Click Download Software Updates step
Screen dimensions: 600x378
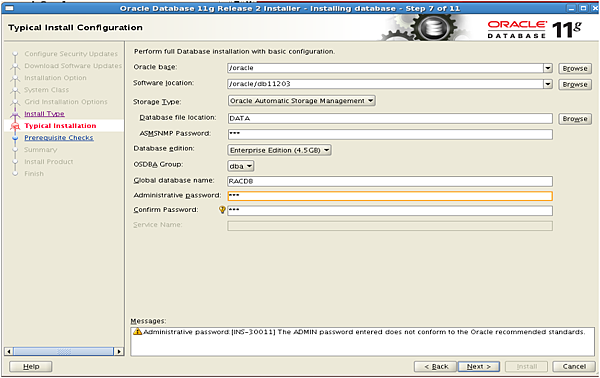point(73,66)
